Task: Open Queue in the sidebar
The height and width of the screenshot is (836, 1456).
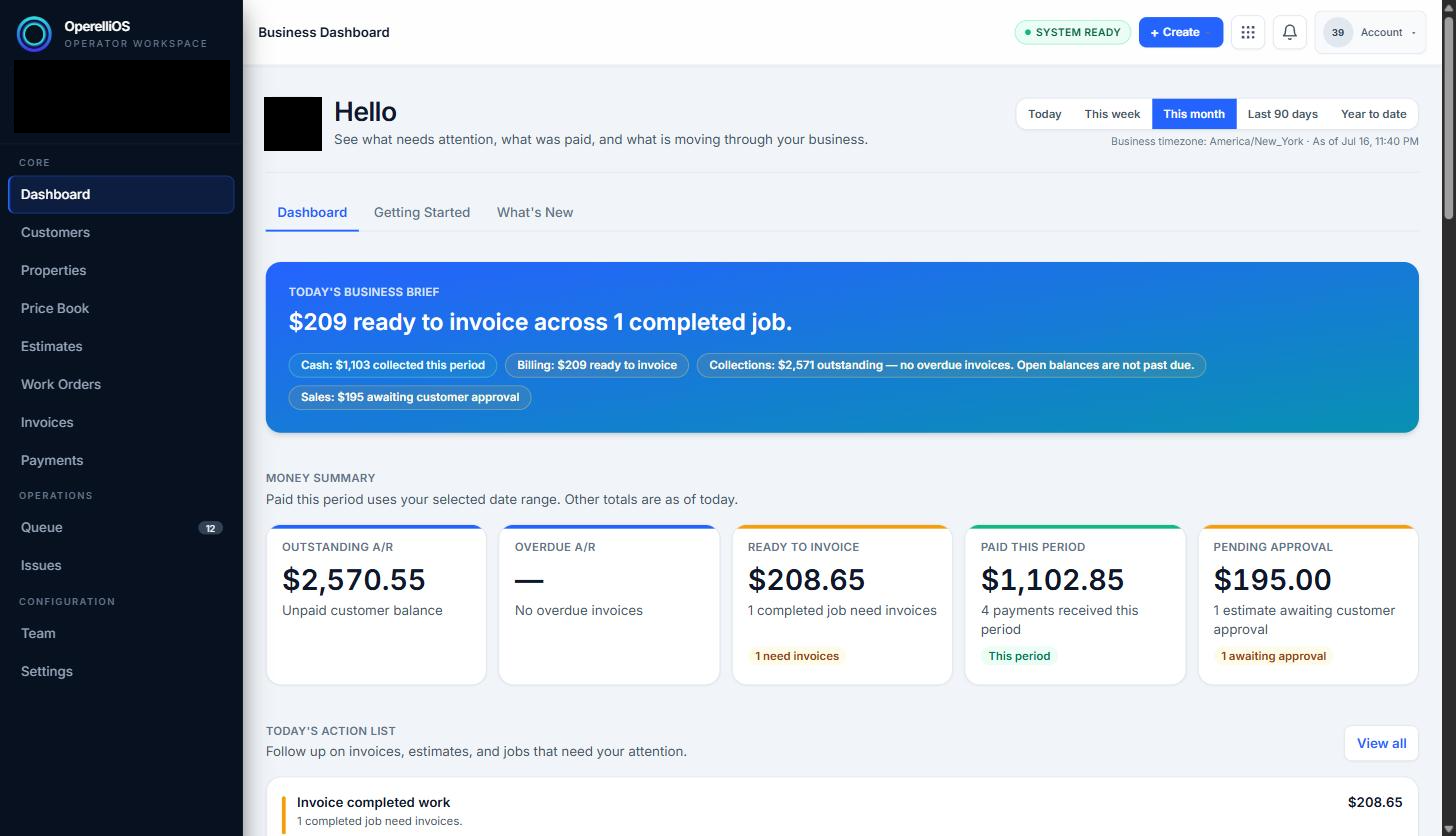Action: (121, 527)
